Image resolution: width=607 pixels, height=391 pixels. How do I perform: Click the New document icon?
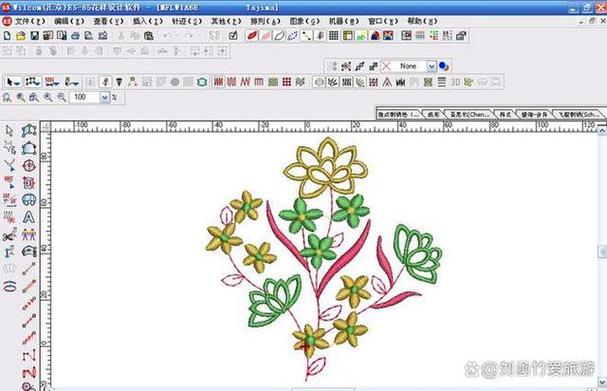[7, 36]
